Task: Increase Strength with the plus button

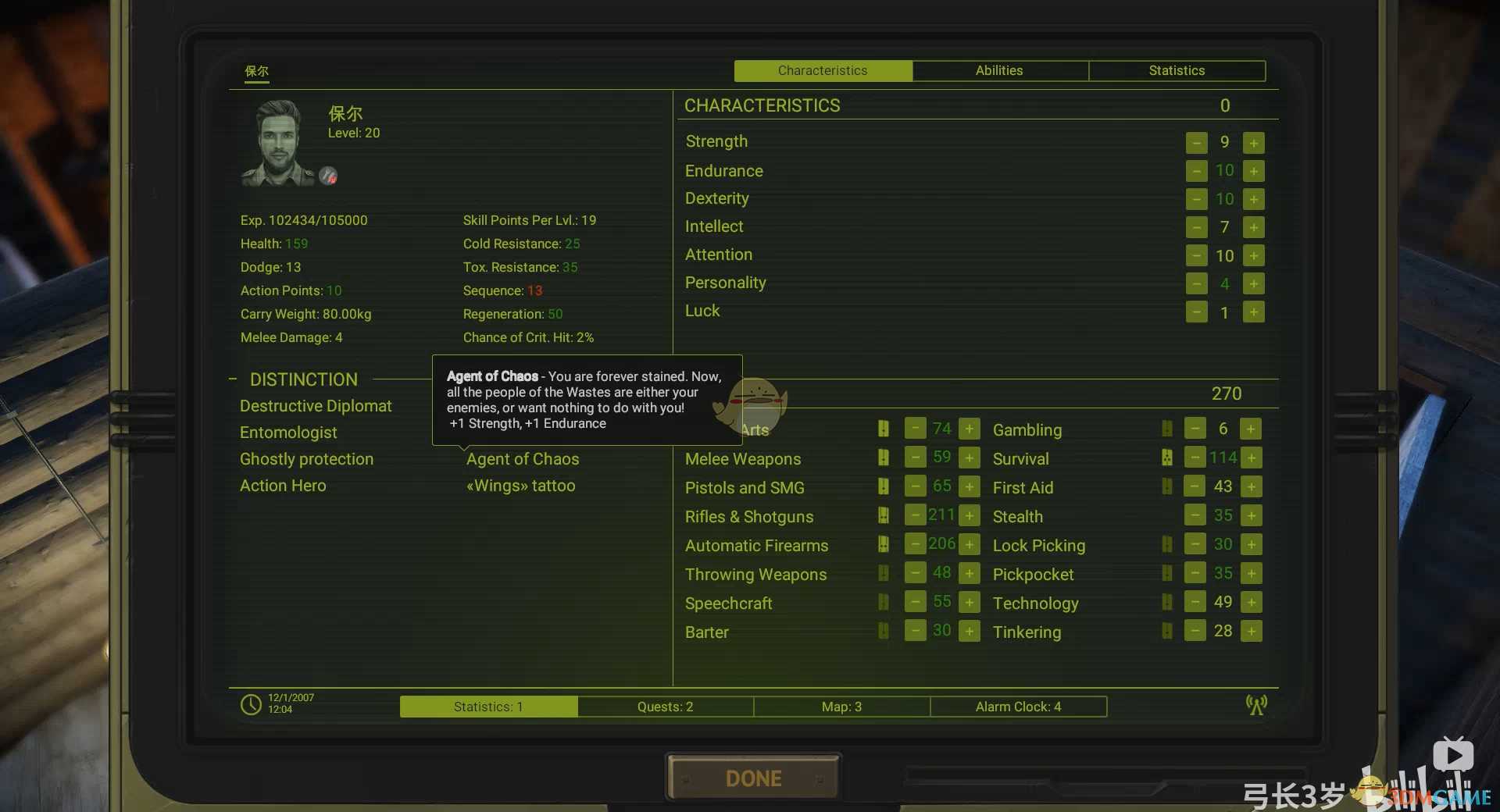Action: (1253, 143)
